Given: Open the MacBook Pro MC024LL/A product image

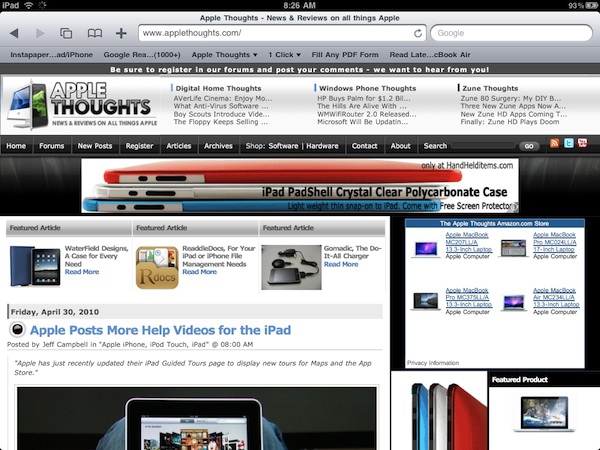Looking at the screenshot, I should point(514,249).
